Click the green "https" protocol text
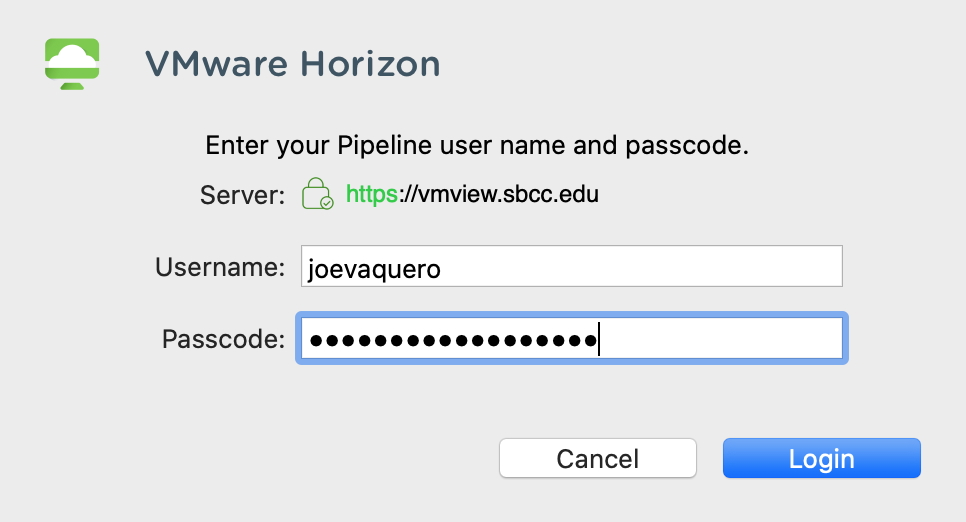Image resolution: width=966 pixels, height=522 pixels. (371, 194)
